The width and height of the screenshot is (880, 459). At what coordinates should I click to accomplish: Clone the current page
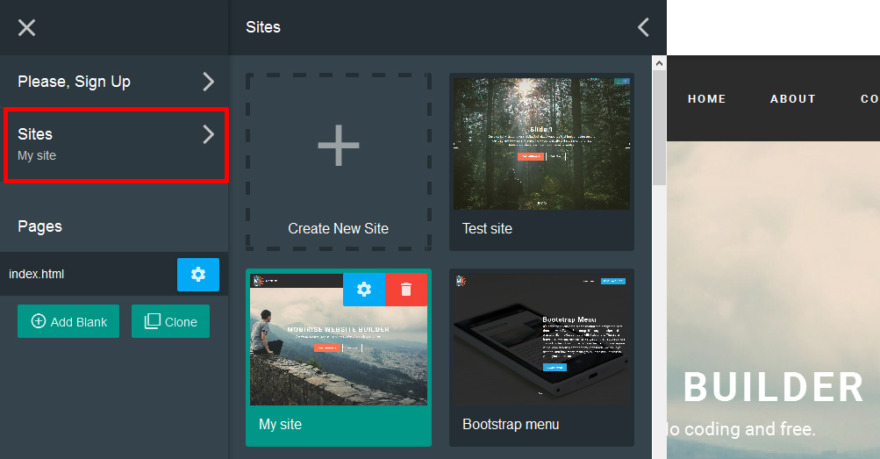coord(171,321)
